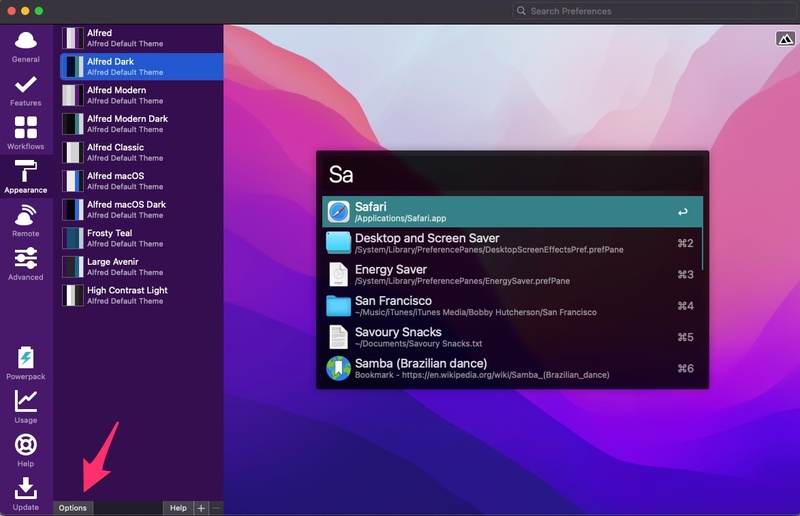800x516 pixels.
Task: Select the High Contrast Light theme
Action: (142, 296)
